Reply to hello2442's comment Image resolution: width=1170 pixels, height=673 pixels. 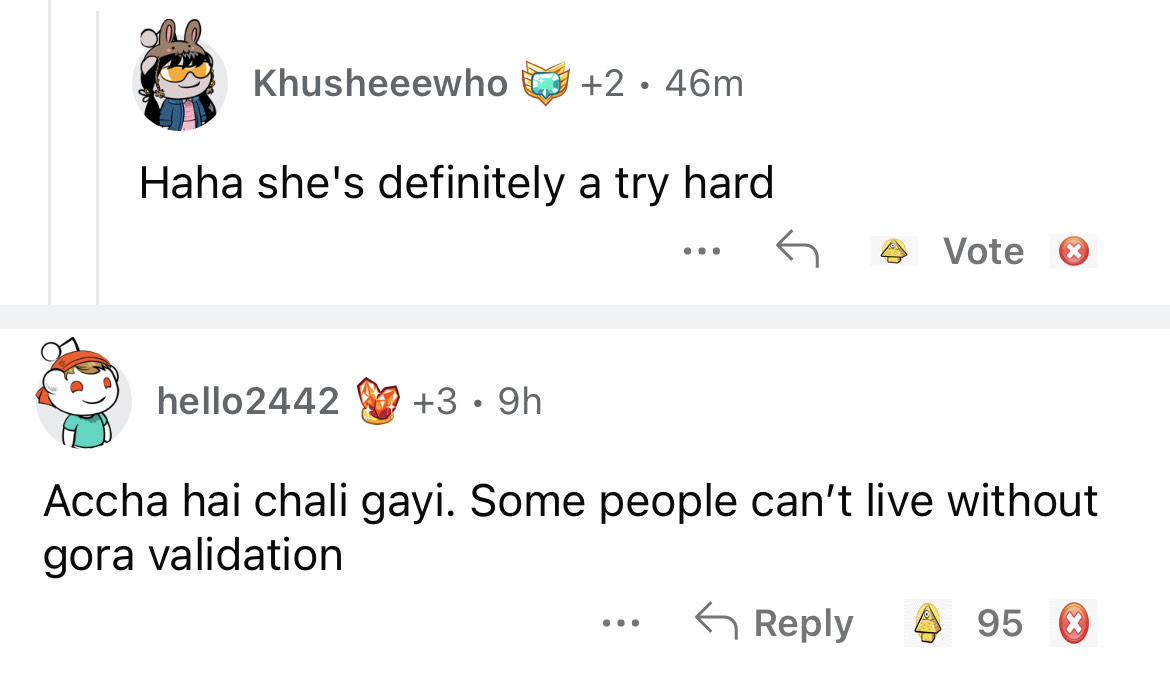click(775, 623)
